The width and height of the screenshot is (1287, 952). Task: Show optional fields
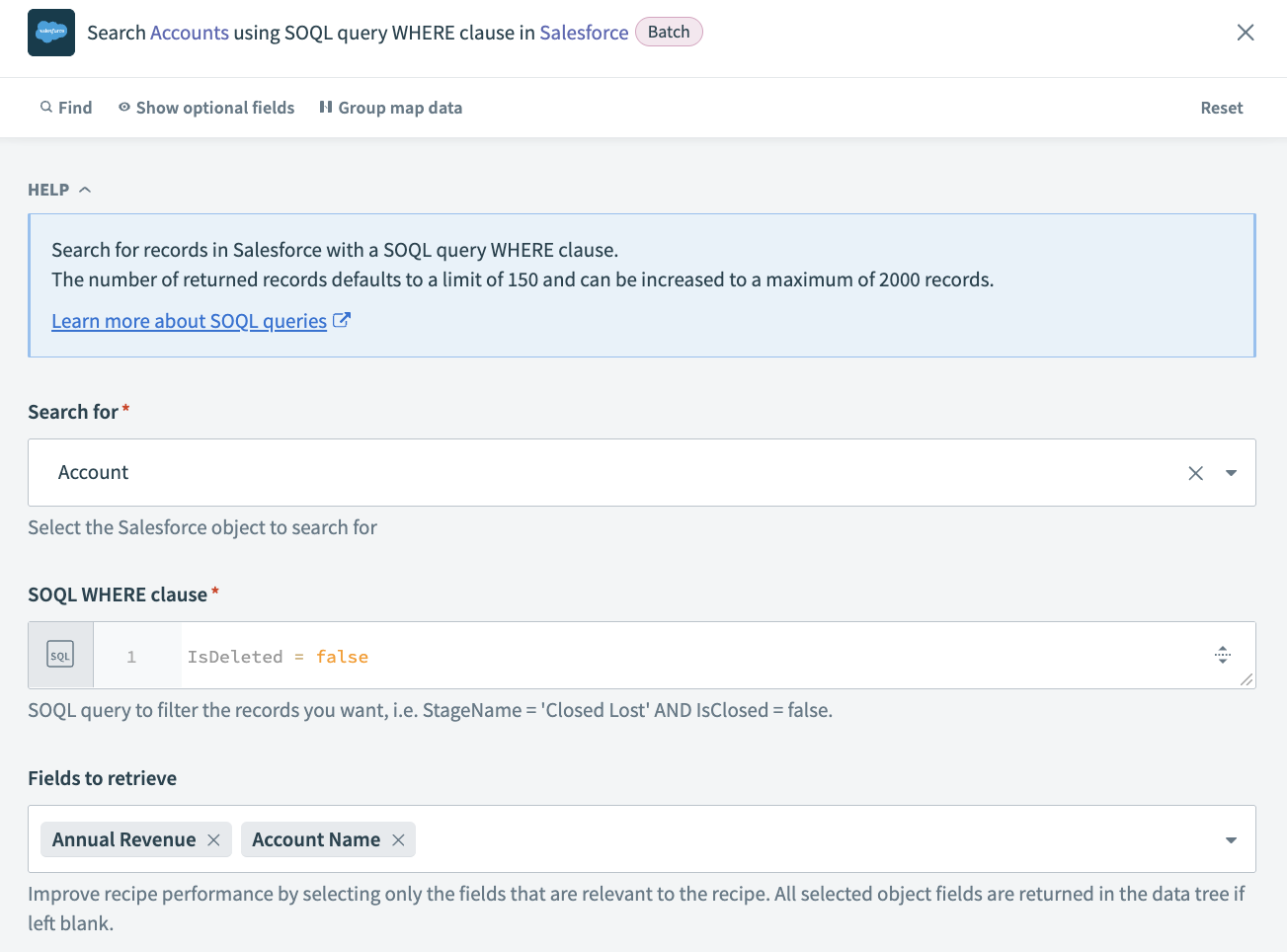(x=206, y=108)
